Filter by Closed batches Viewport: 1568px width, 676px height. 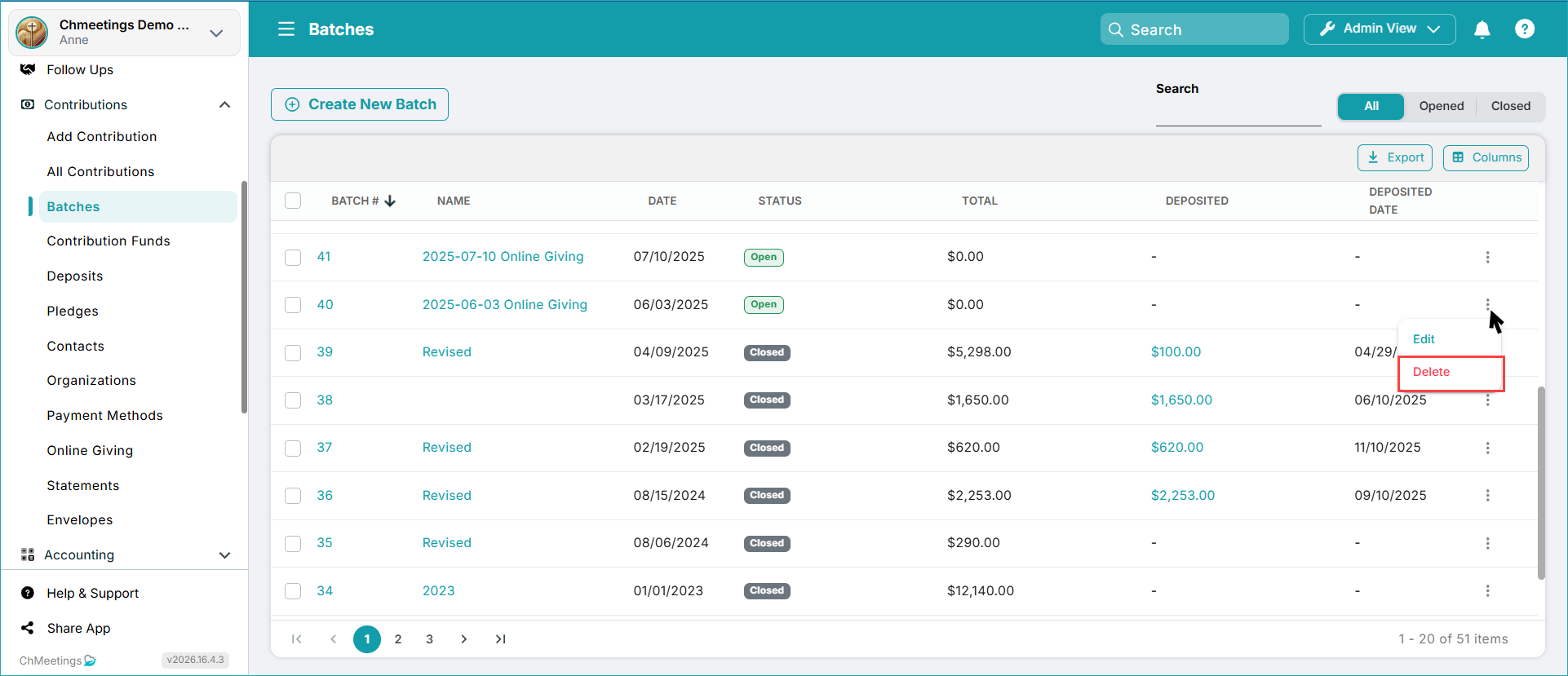coord(1511,106)
